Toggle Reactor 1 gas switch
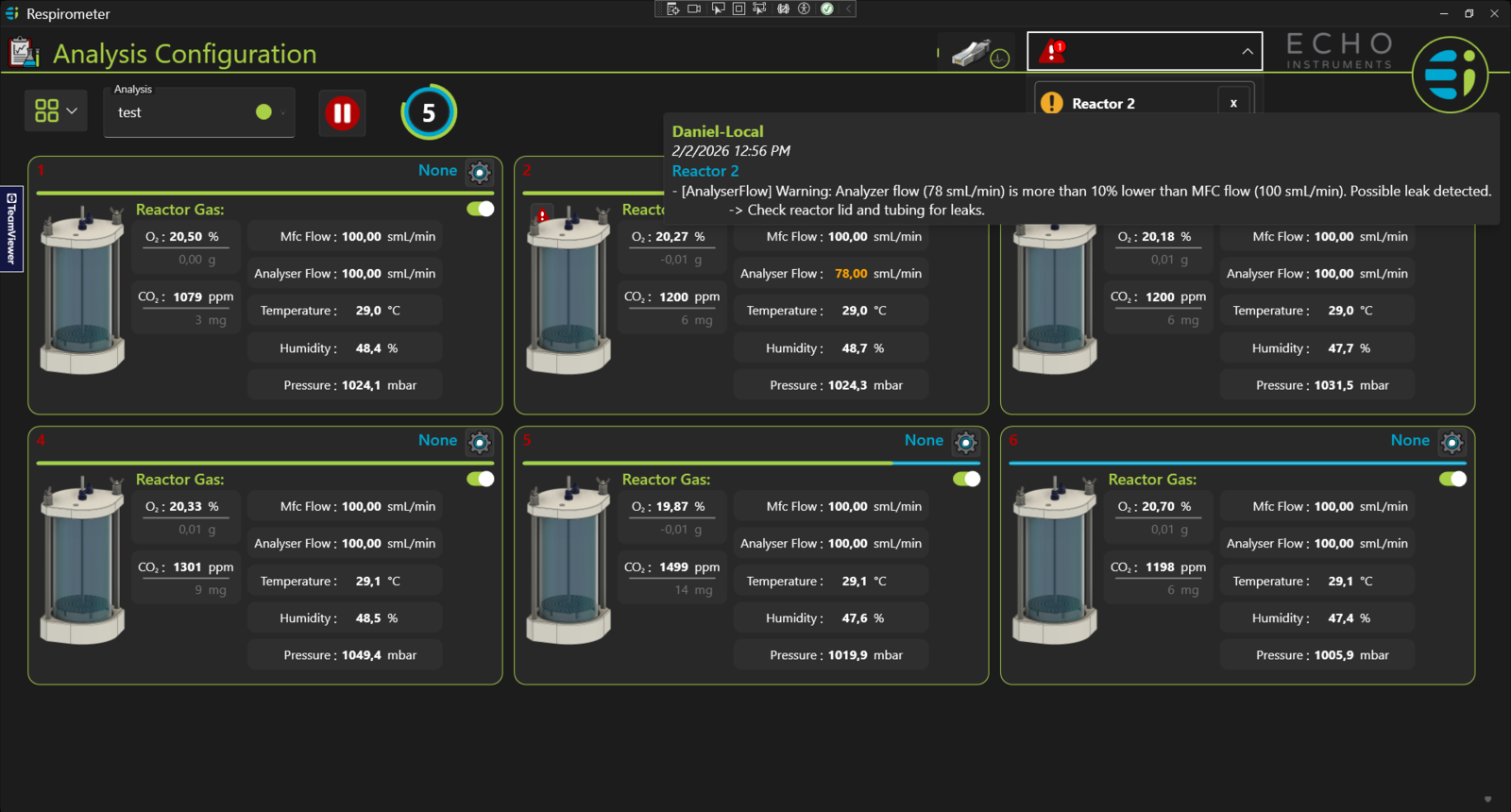The height and width of the screenshot is (812, 1511). pyautogui.click(x=481, y=209)
